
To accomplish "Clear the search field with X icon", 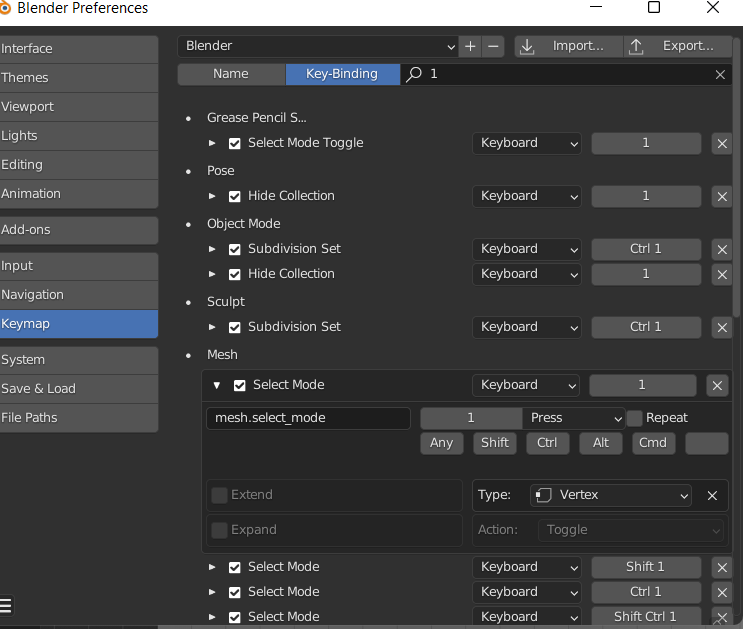I will (720, 74).
